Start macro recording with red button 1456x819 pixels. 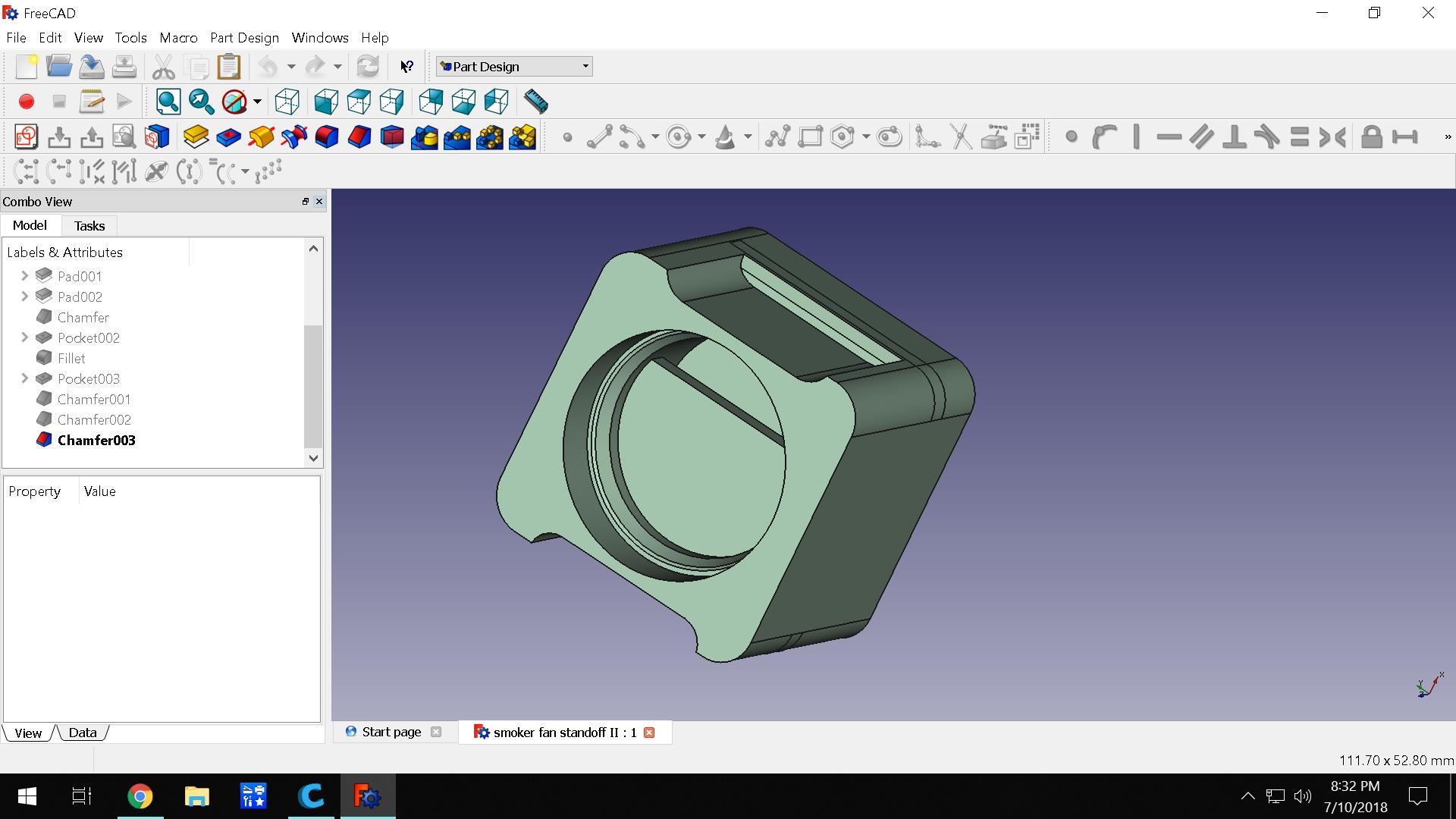(x=27, y=102)
